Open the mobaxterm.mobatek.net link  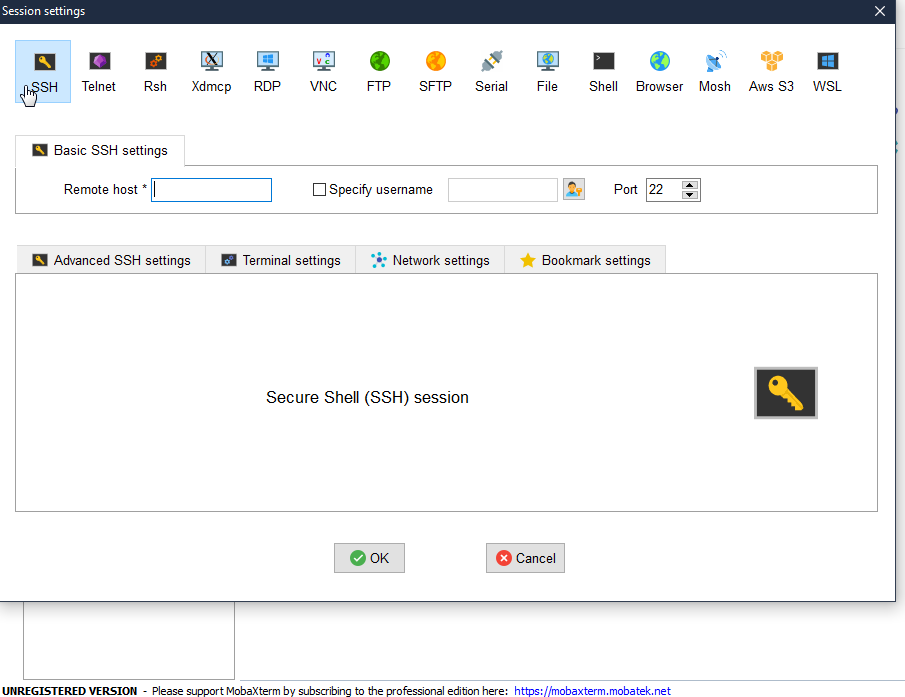tap(592, 690)
